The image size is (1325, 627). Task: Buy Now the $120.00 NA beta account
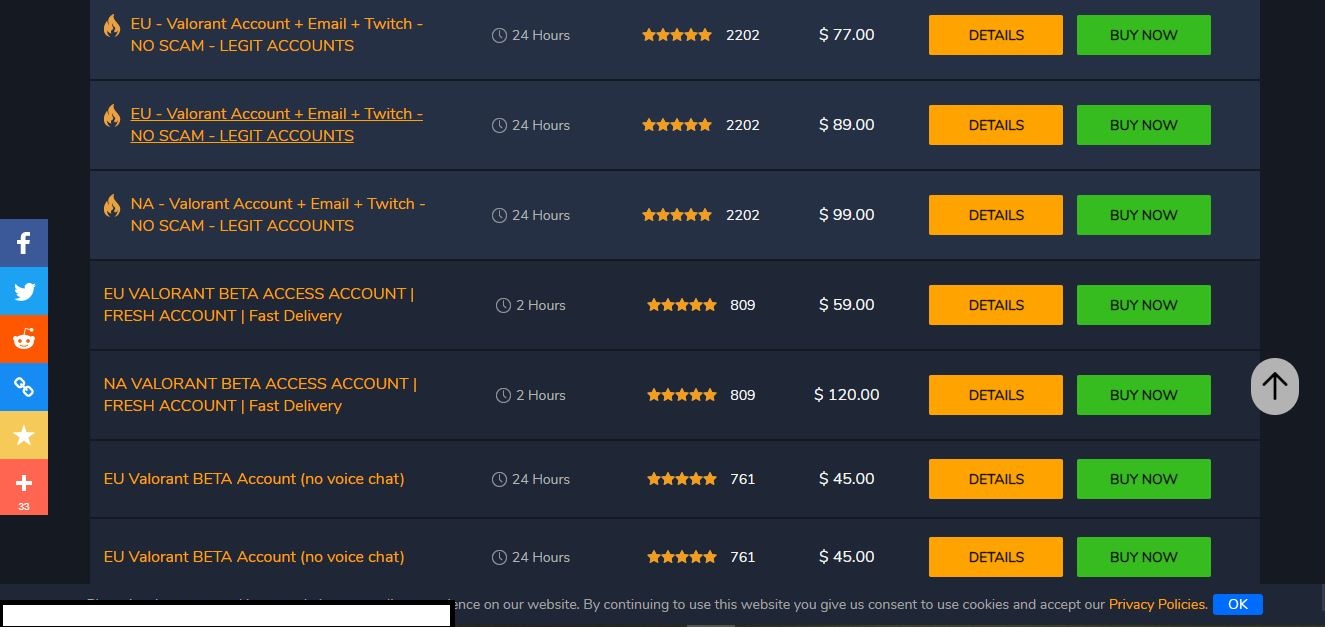tap(1144, 395)
